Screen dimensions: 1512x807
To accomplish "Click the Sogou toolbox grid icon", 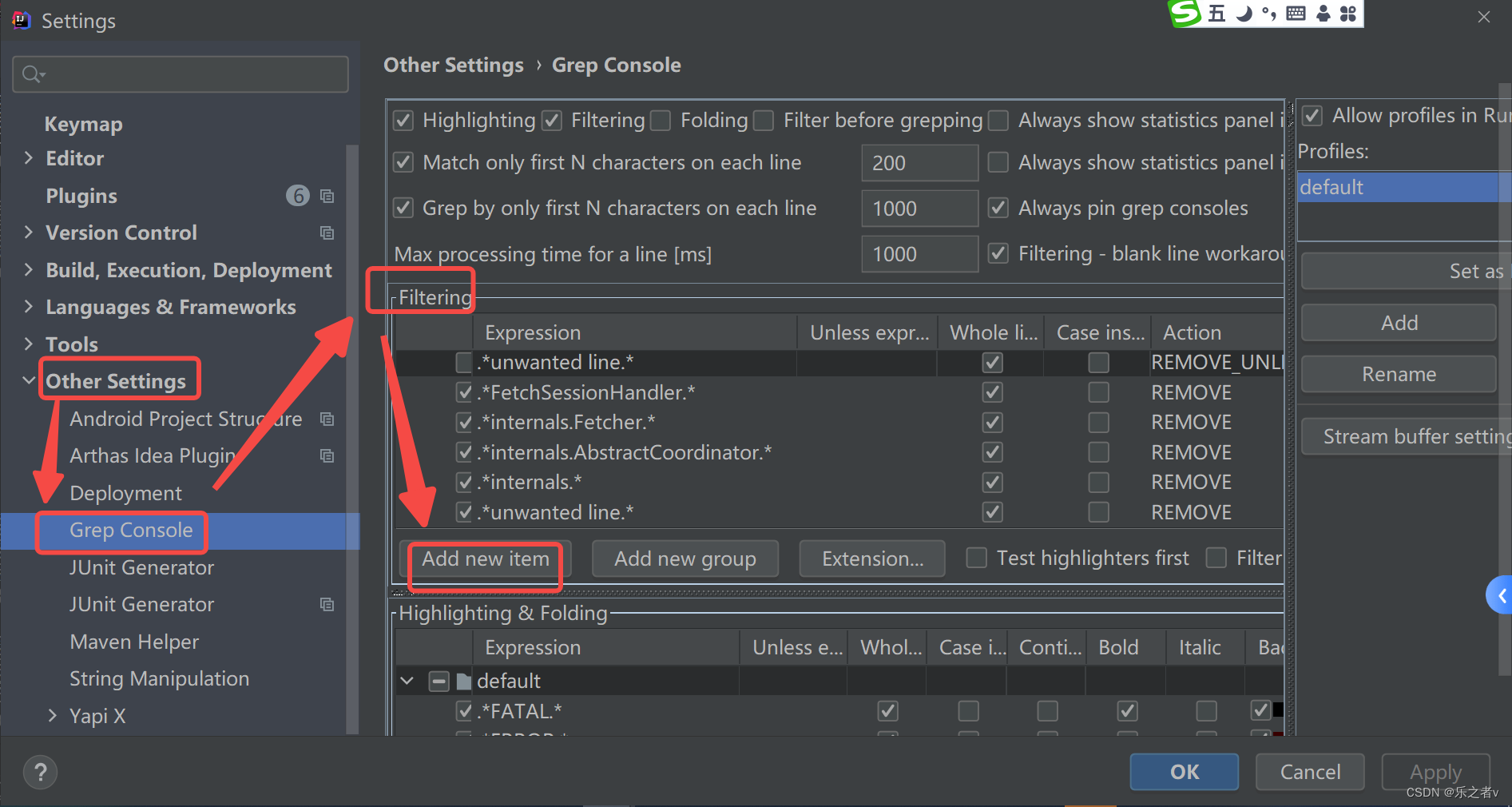I will (x=1348, y=14).
